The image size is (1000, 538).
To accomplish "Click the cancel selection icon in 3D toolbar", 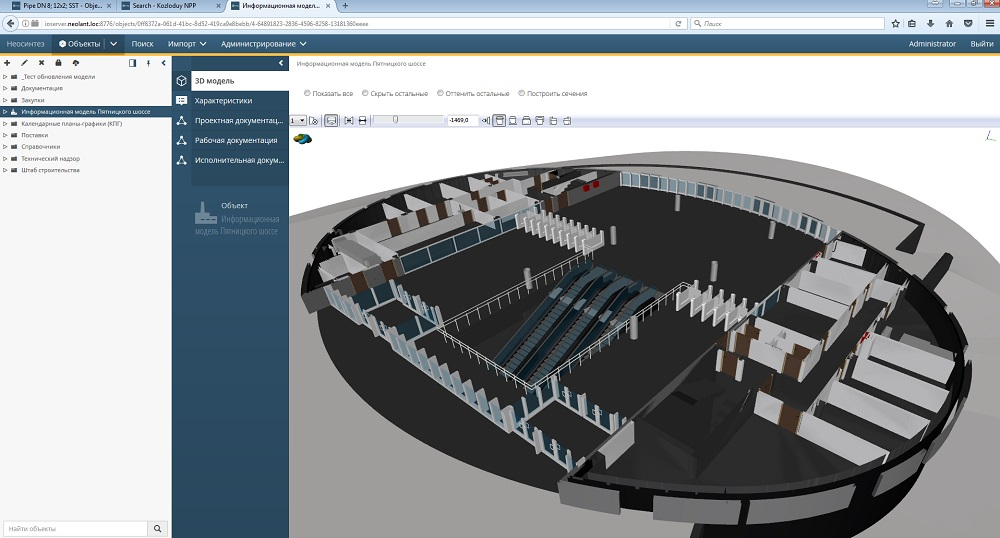I will coord(314,120).
